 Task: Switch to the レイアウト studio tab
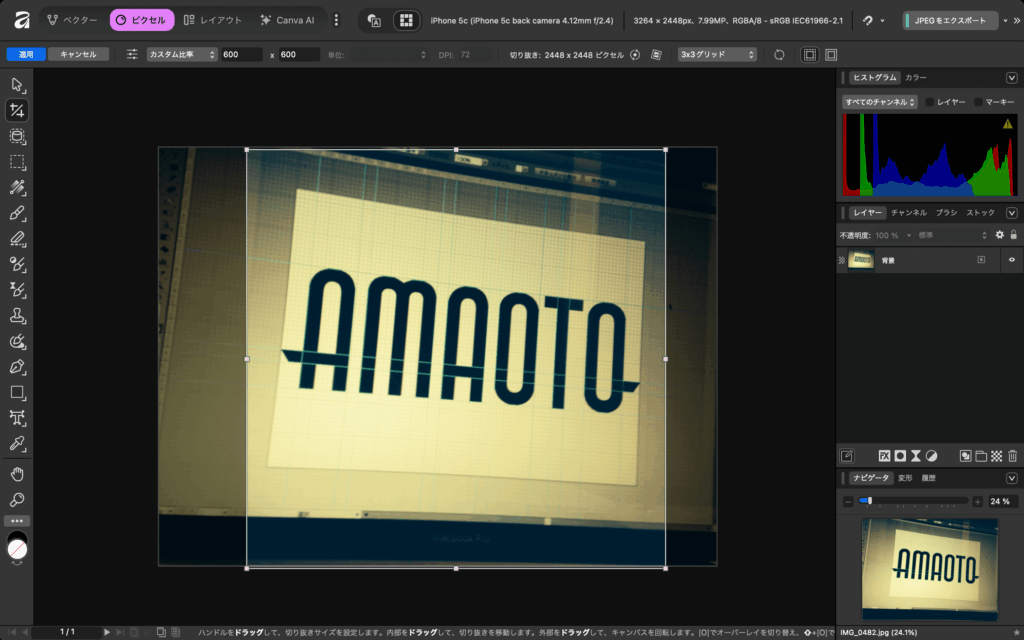[213, 20]
